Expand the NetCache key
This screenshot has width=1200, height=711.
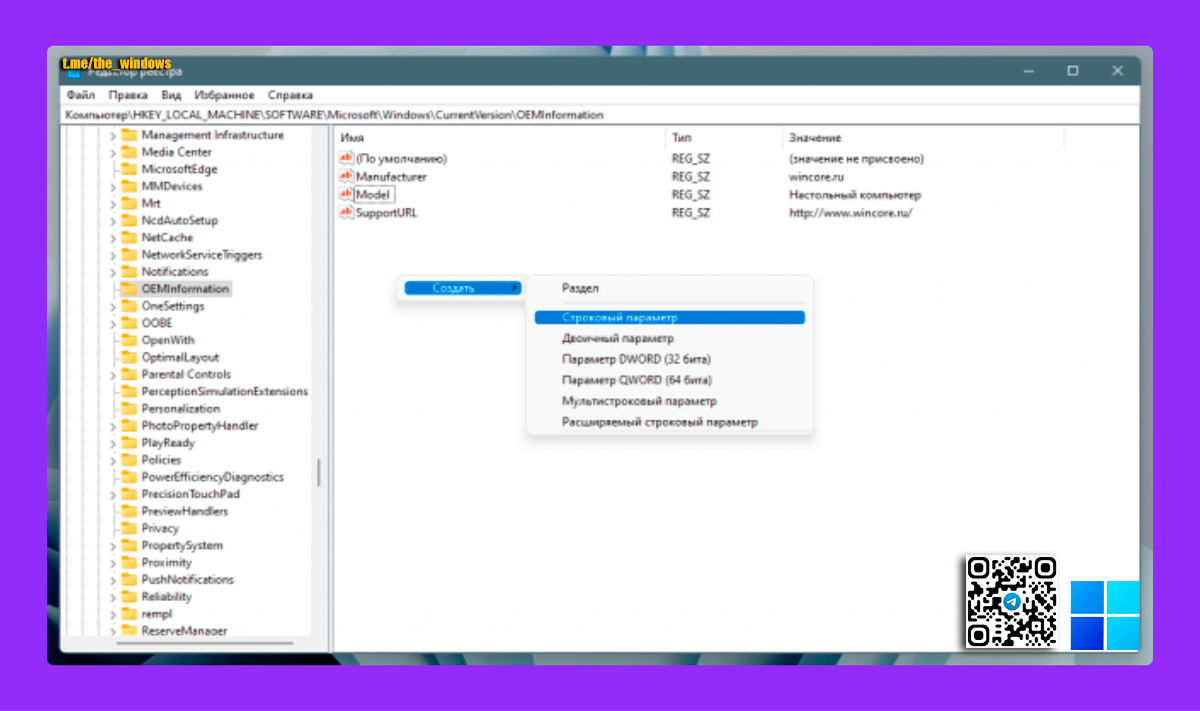coord(113,238)
